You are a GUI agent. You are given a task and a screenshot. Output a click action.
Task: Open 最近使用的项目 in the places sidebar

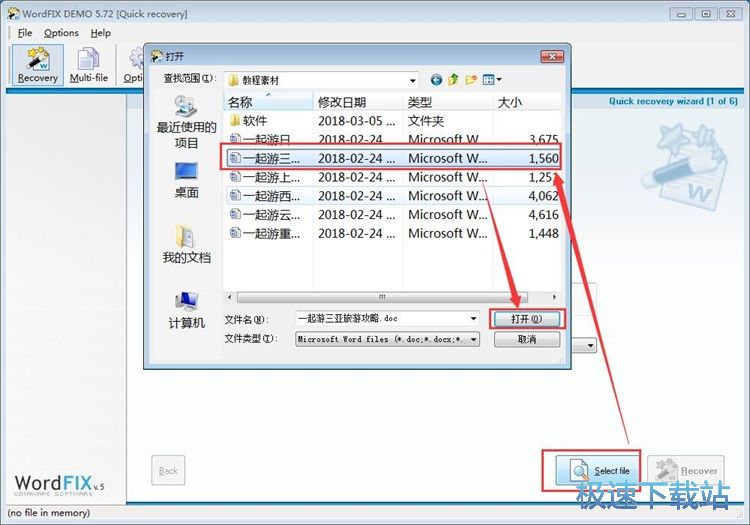[x=186, y=122]
